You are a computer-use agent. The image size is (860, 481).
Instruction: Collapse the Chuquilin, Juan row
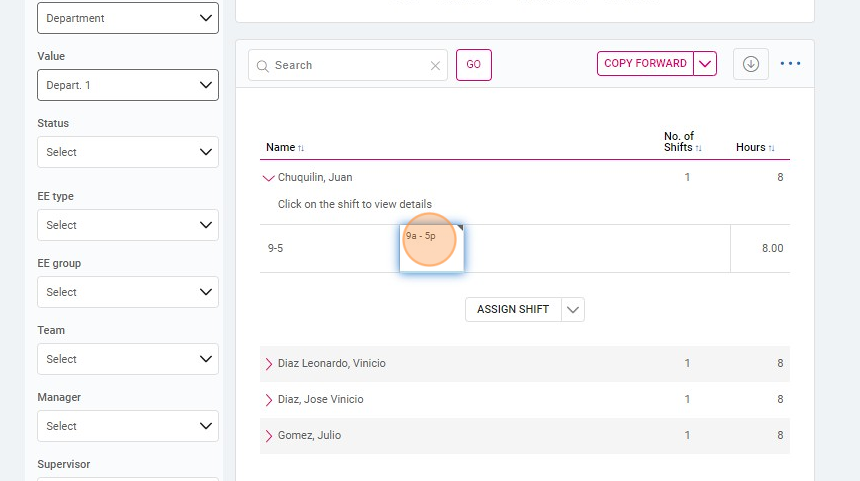[x=268, y=178]
